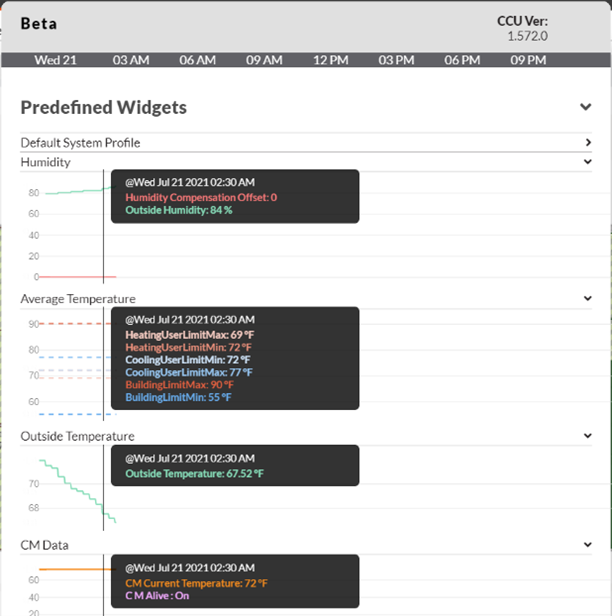612x616 pixels.
Task: Select the 03 AM timeline marker
Action: tap(131, 60)
